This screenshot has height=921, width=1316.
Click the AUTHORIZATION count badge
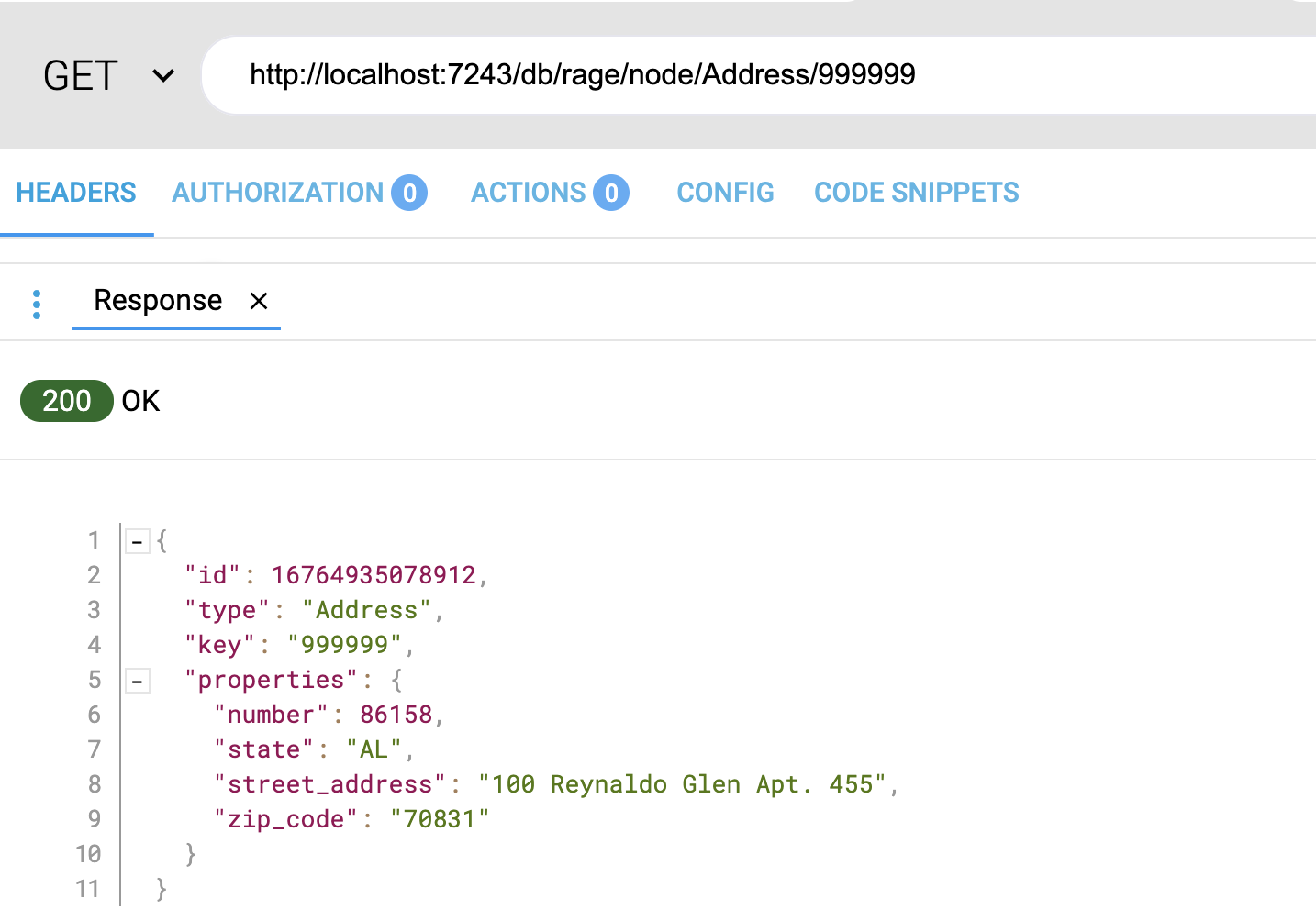click(x=409, y=193)
